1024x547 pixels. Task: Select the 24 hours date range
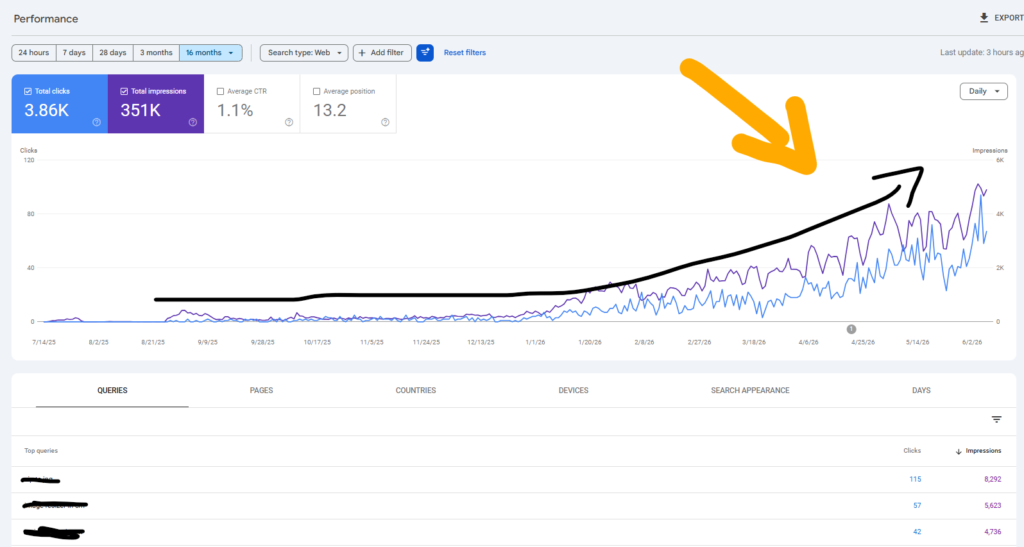tap(34, 53)
